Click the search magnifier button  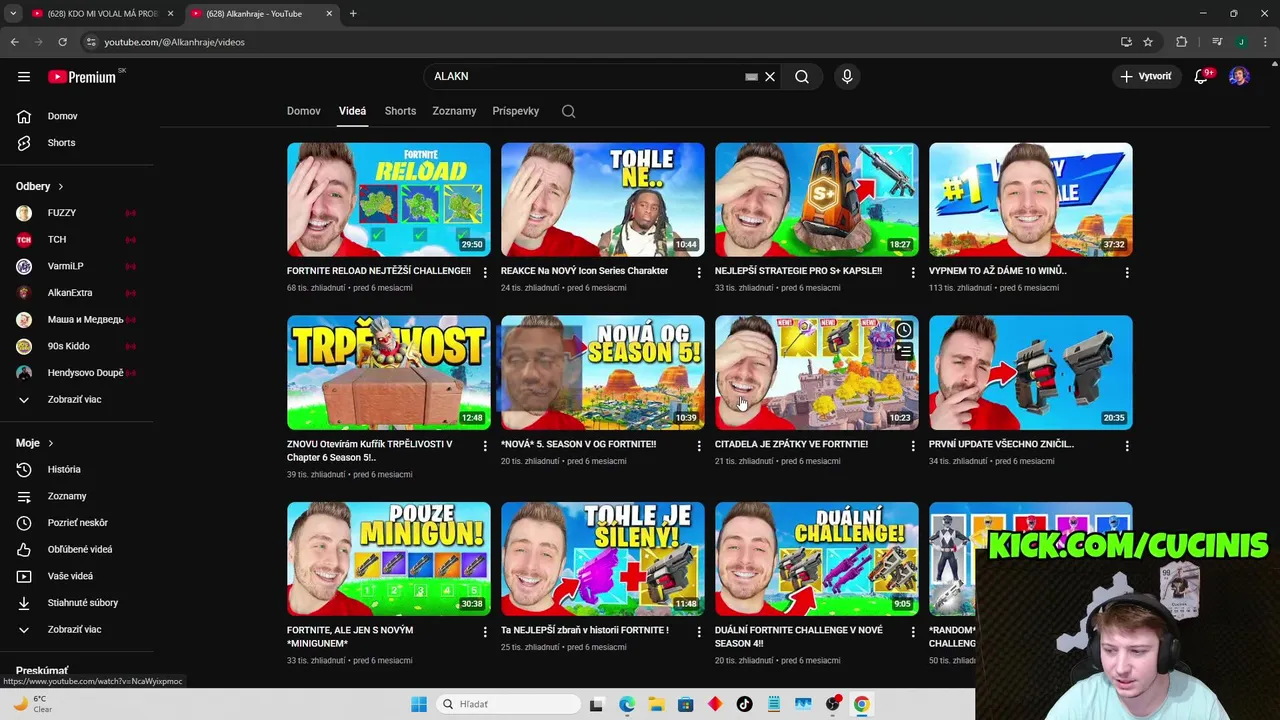(x=802, y=76)
